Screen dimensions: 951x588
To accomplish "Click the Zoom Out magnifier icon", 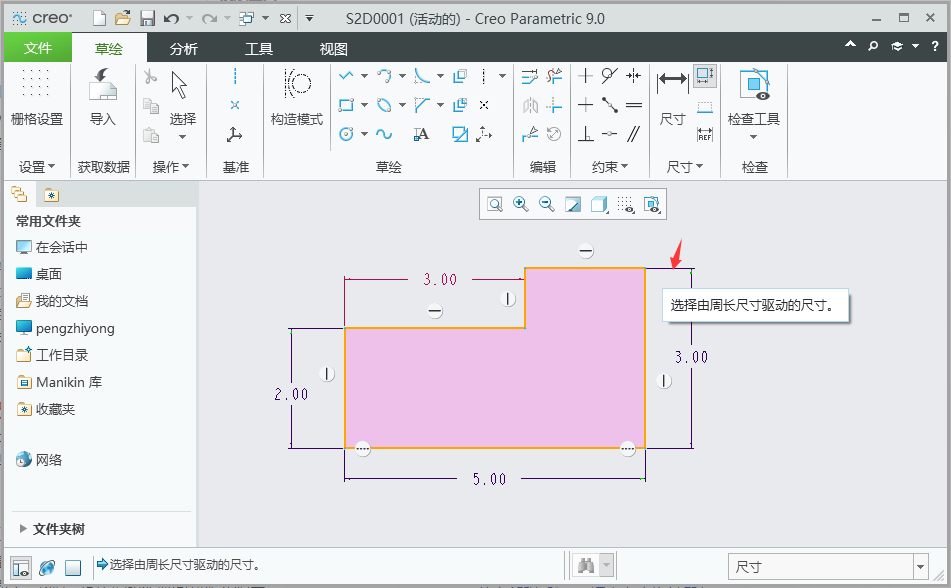I will coord(546,205).
